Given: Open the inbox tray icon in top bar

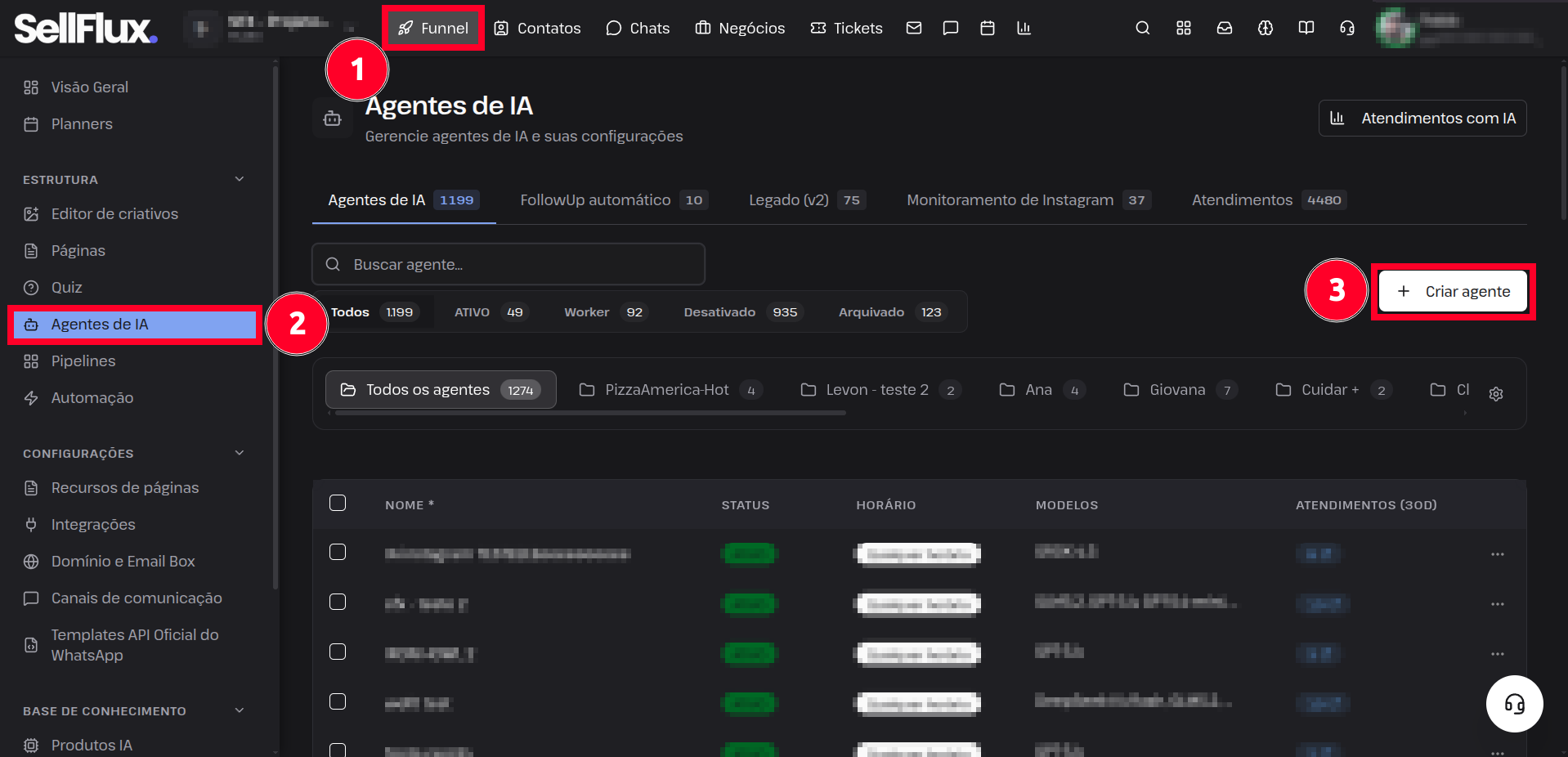Looking at the screenshot, I should 1225,28.
